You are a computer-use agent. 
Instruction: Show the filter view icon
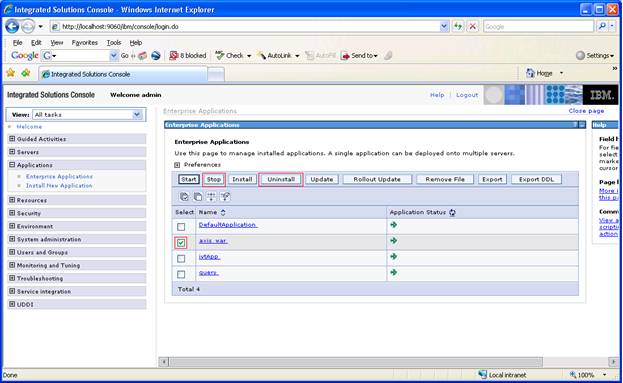click(211, 196)
